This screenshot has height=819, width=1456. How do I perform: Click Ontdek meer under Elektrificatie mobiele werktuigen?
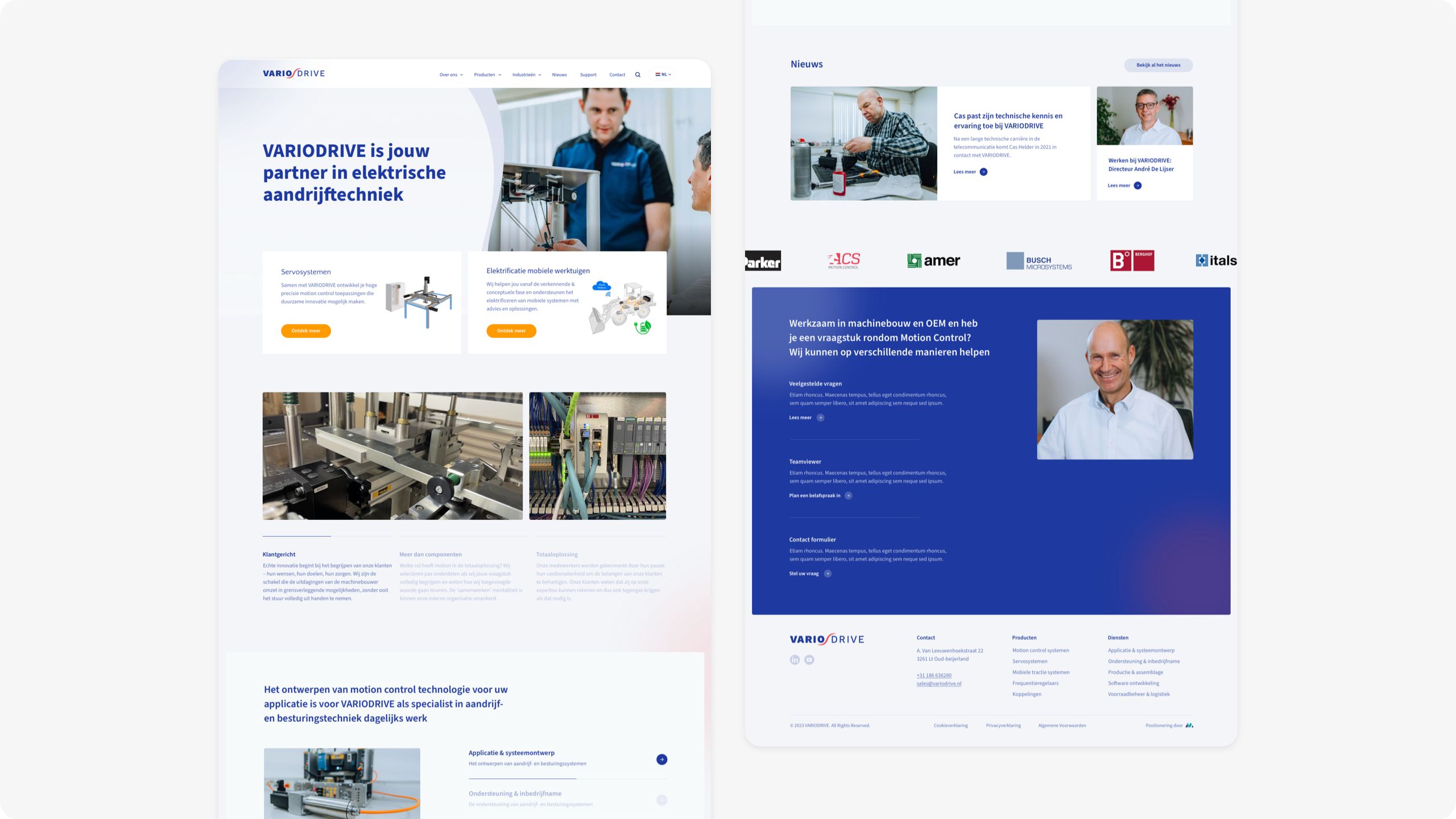click(x=511, y=330)
